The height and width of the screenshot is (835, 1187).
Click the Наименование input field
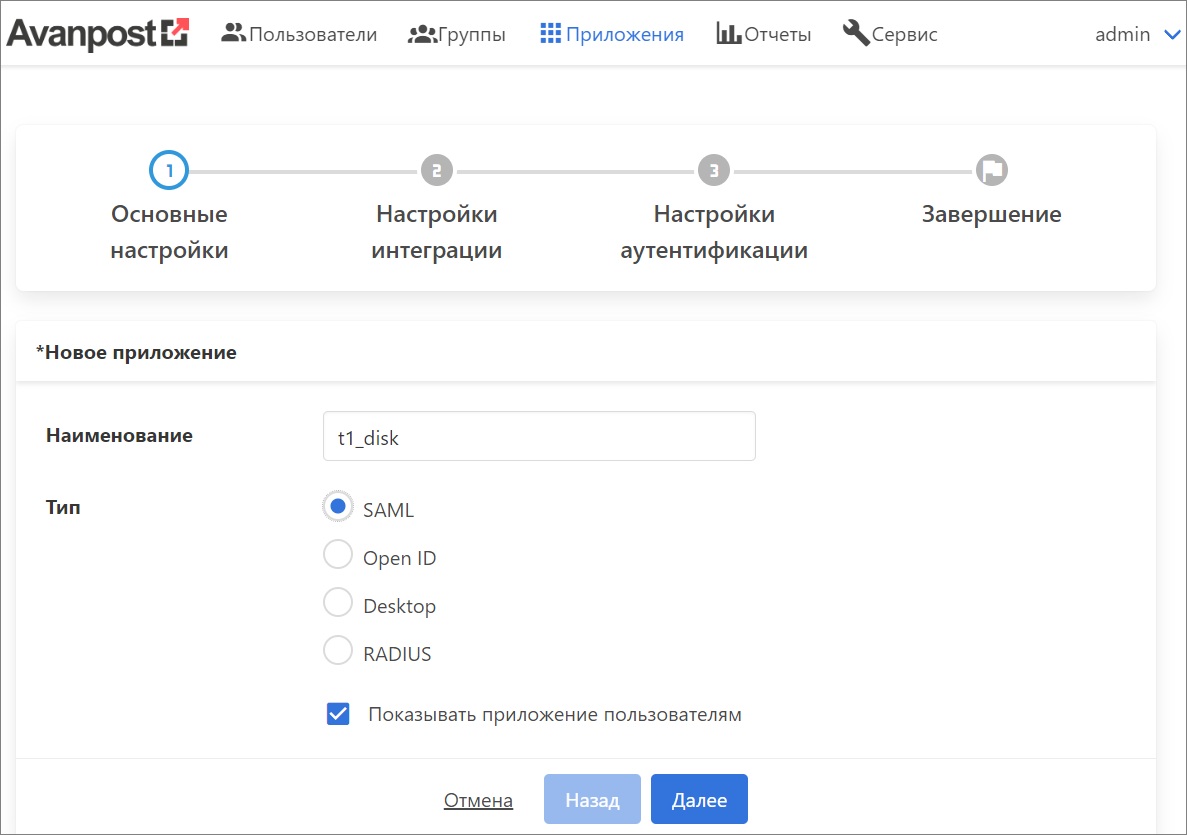pos(539,436)
